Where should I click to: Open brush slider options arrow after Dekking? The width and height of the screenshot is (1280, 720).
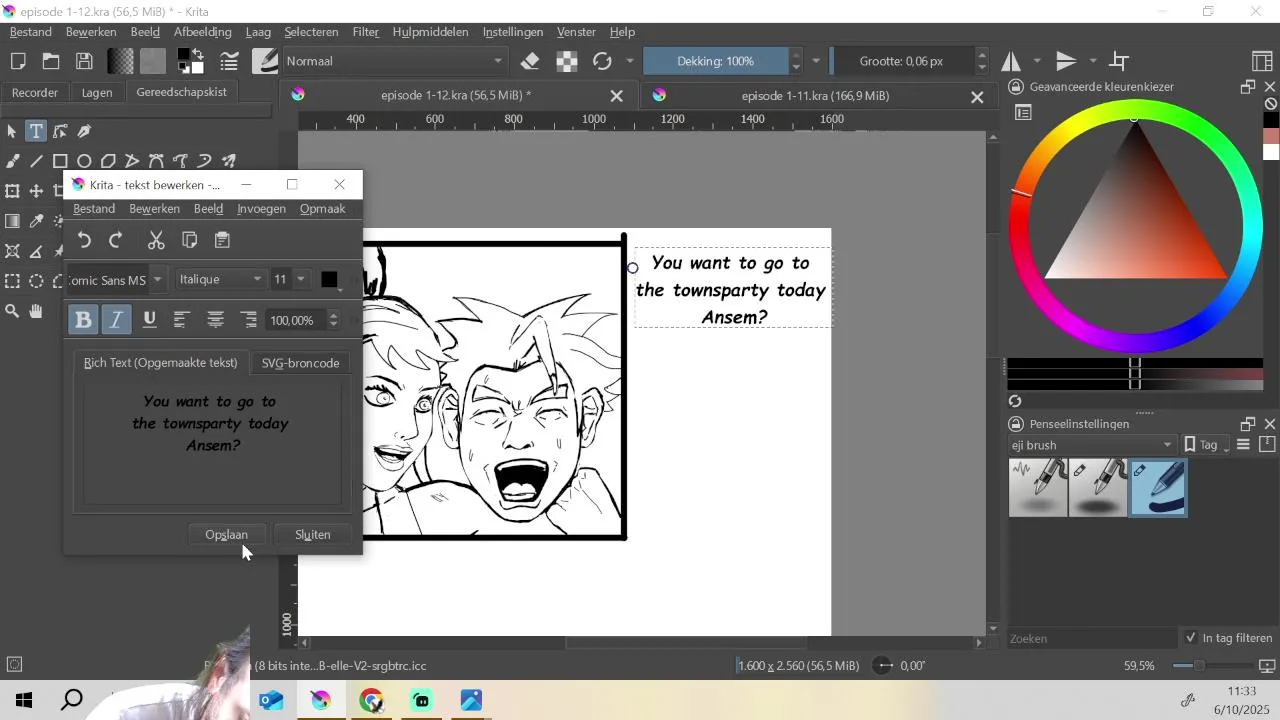point(816,61)
